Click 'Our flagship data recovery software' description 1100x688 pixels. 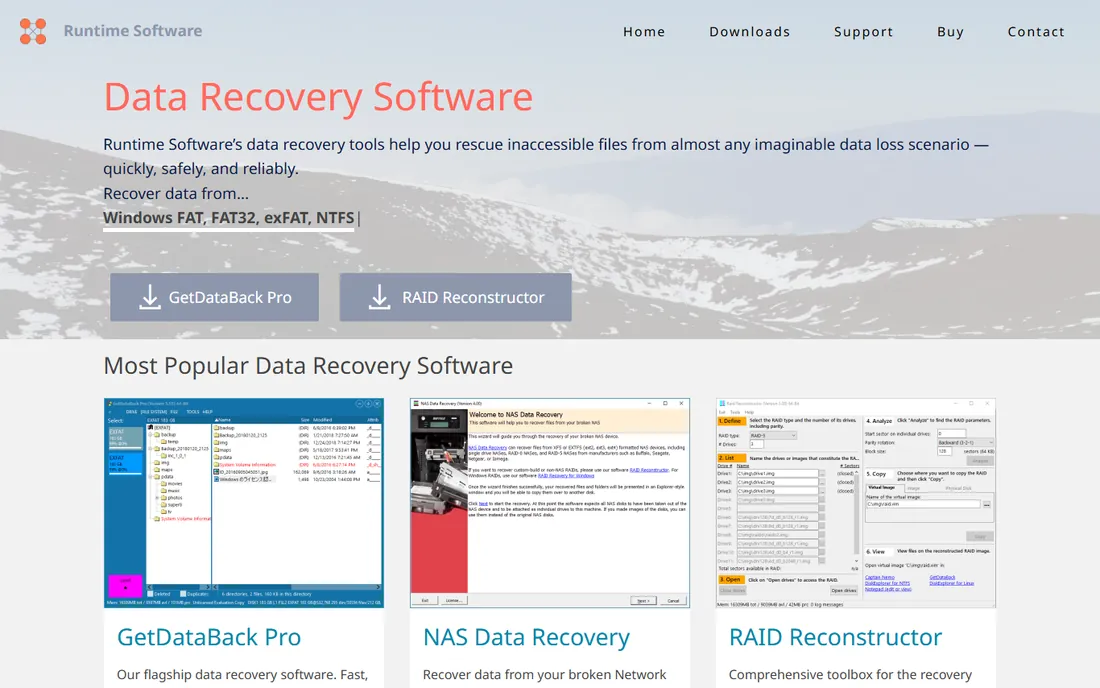tap(242, 675)
